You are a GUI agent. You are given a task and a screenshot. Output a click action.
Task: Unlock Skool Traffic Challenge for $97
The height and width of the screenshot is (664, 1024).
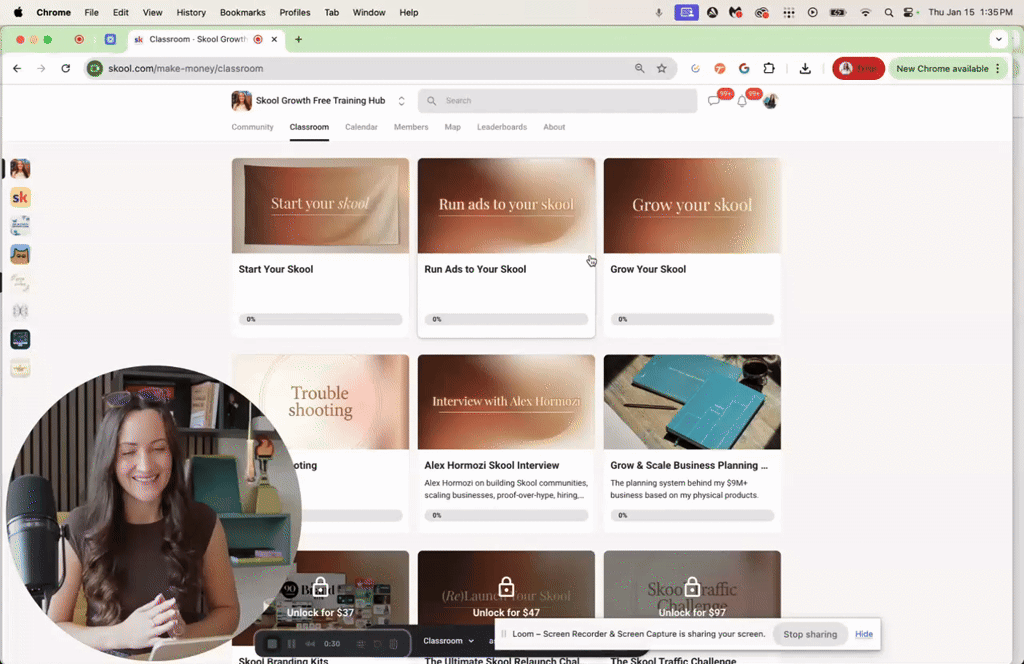[692, 612]
